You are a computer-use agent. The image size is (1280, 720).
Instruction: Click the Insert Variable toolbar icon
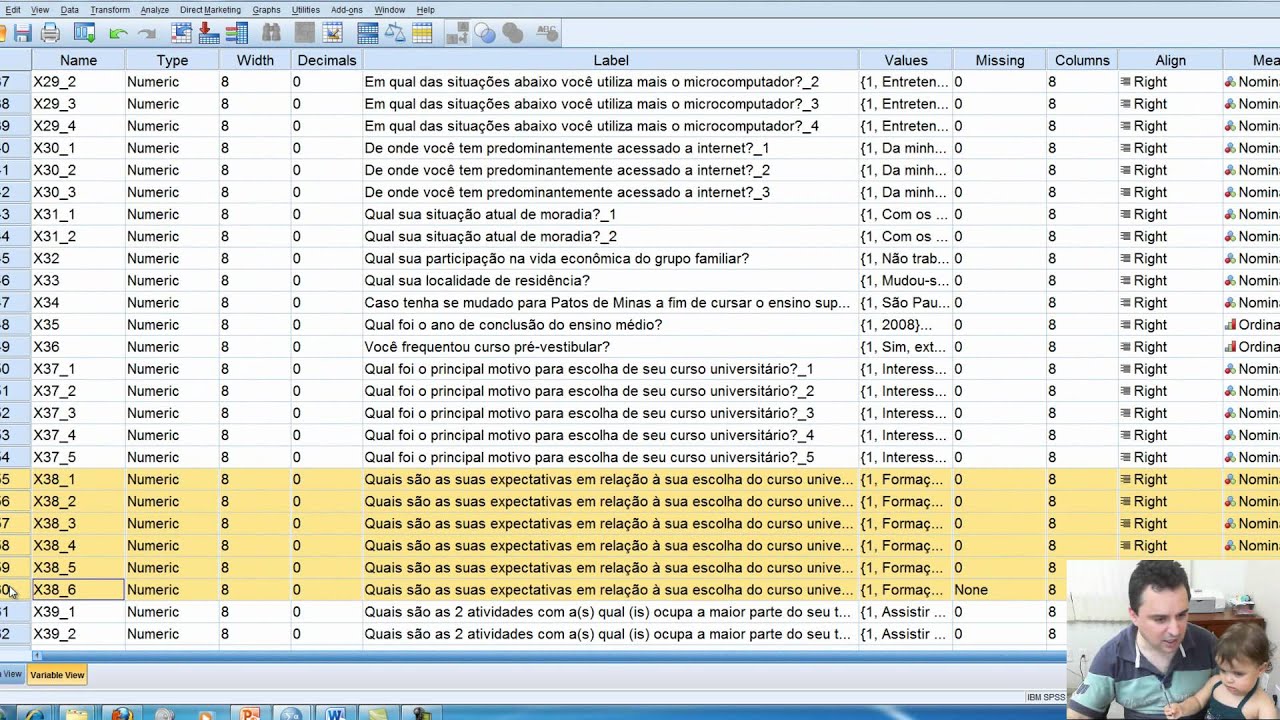coord(333,33)
